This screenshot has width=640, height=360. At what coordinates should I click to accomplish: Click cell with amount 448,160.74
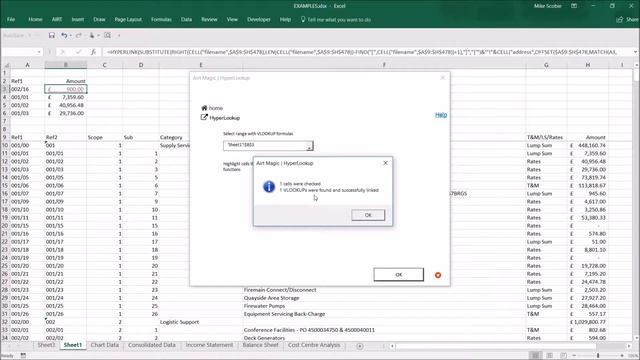[x=588, y=145]
